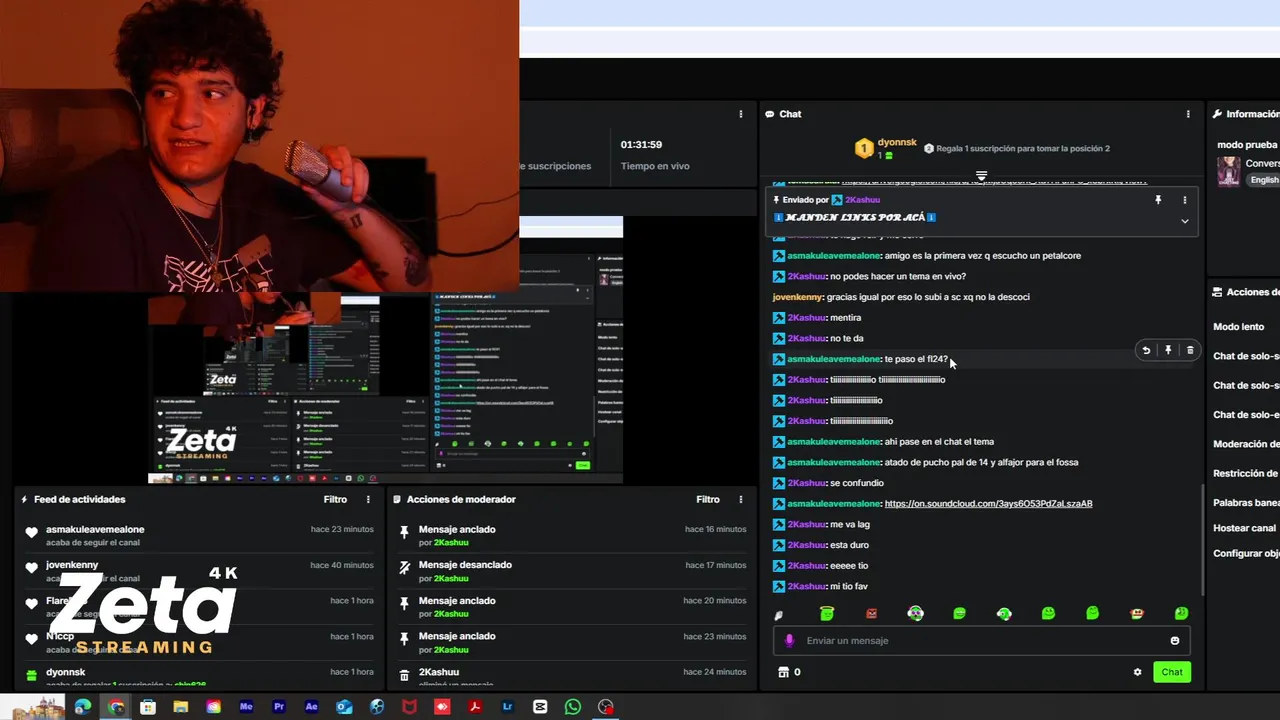
Task: Open Microsoft Edge from taskbar
Action: click(x=82, y=707)
